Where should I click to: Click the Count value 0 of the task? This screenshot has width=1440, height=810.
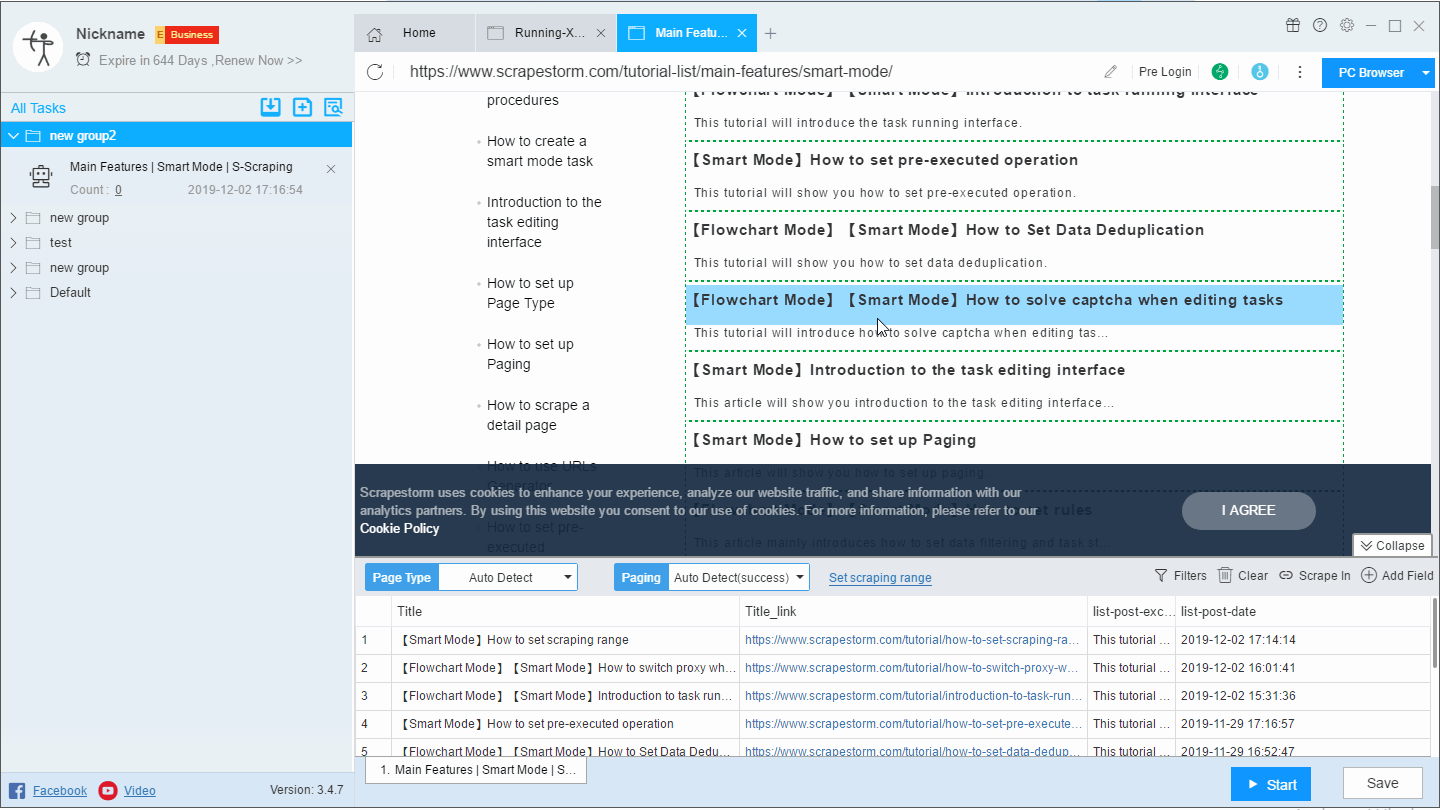118,190
